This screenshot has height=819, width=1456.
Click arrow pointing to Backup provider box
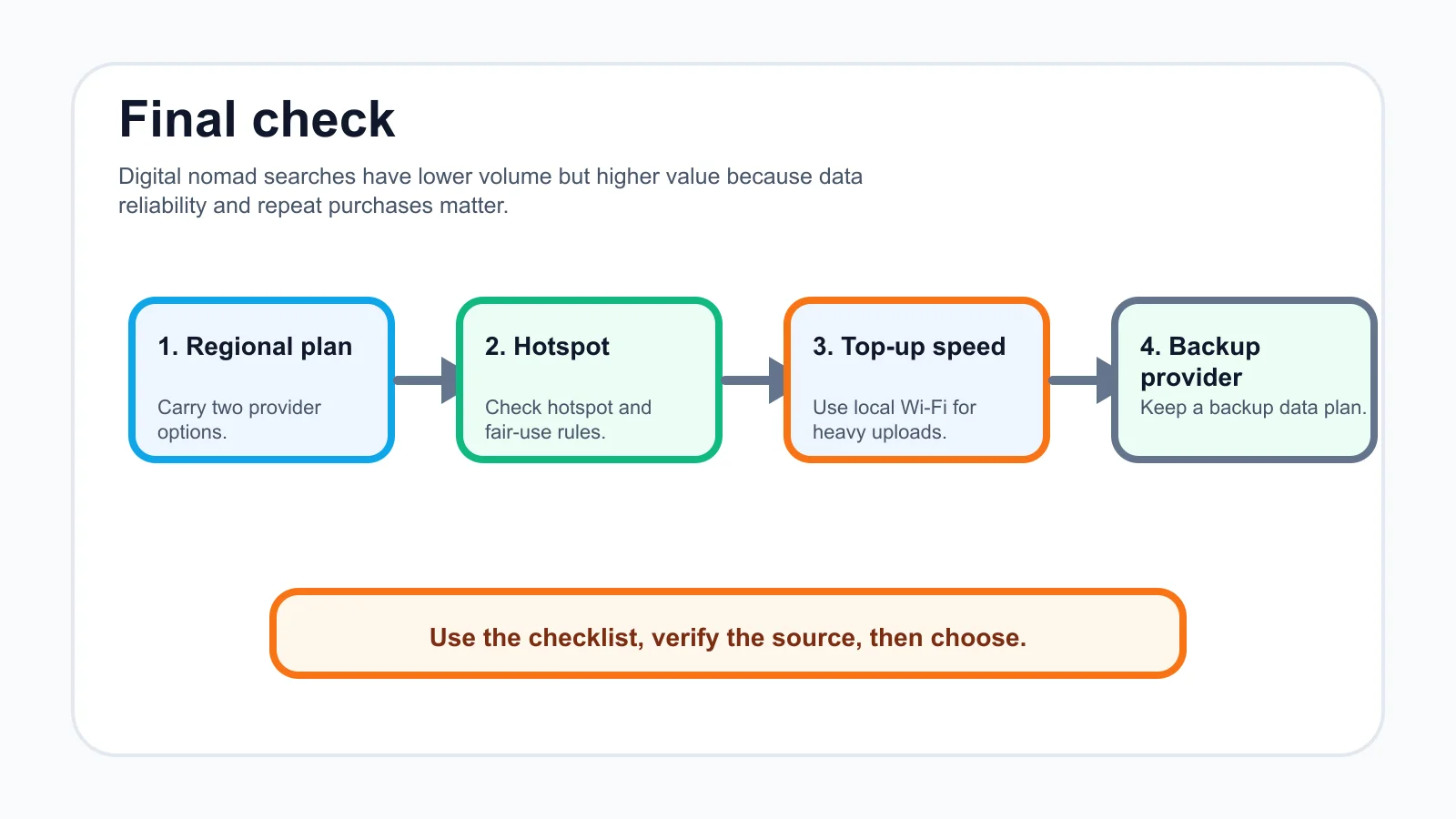(1081, 379)
